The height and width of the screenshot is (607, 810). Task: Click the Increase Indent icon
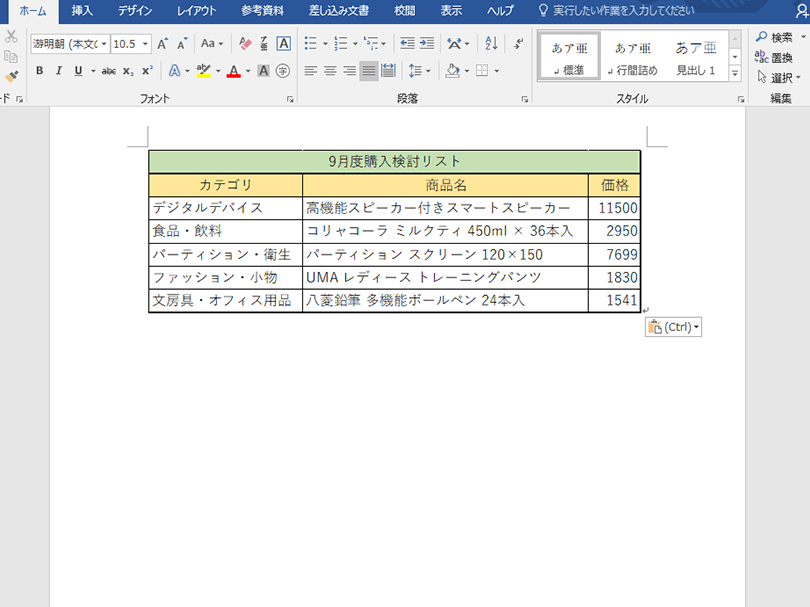click(427, 42)
